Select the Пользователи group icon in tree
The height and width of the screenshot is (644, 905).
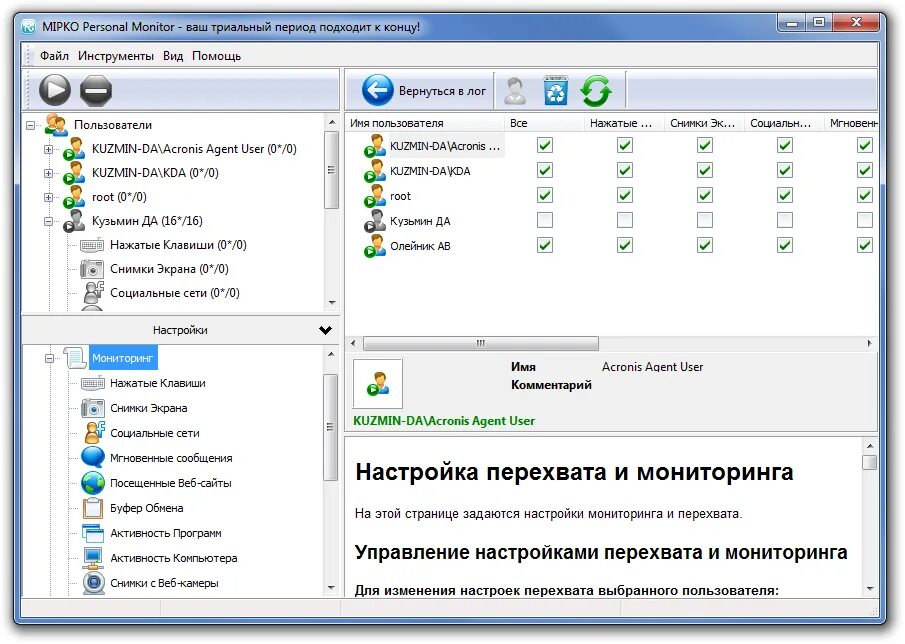(x=57, y=125)
